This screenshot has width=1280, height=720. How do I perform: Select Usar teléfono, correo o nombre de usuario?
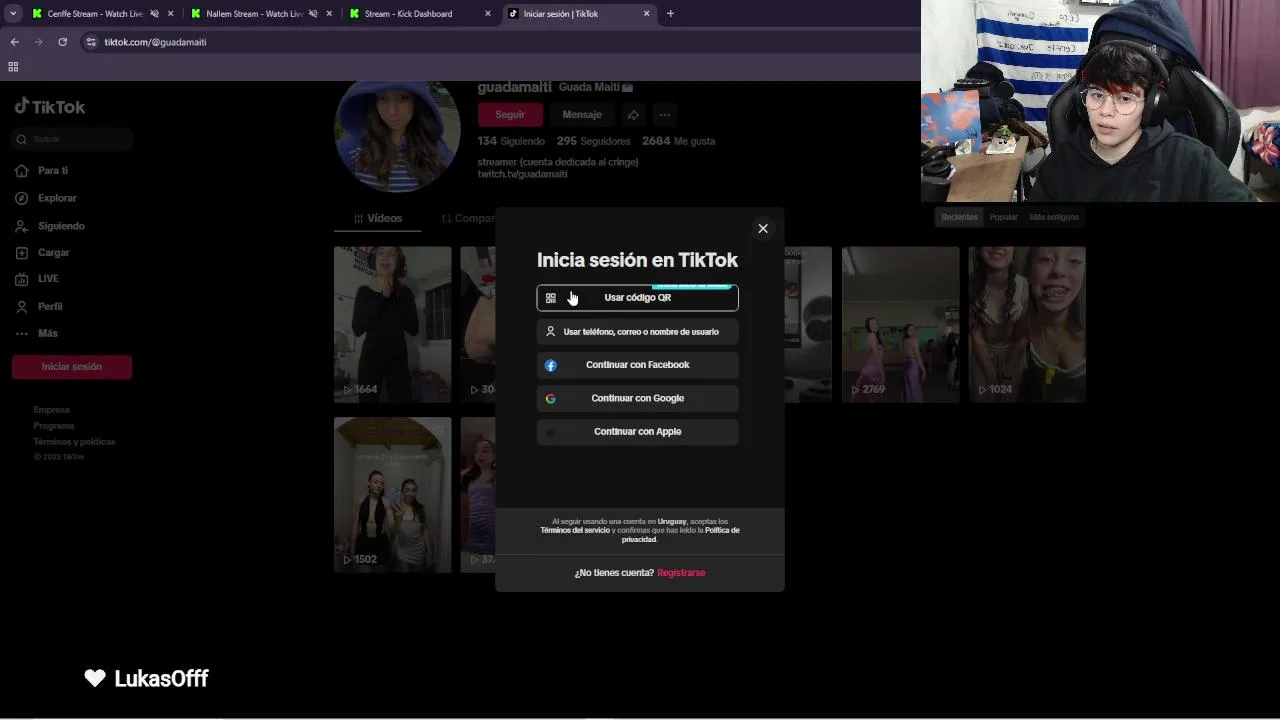coord(637,332)
